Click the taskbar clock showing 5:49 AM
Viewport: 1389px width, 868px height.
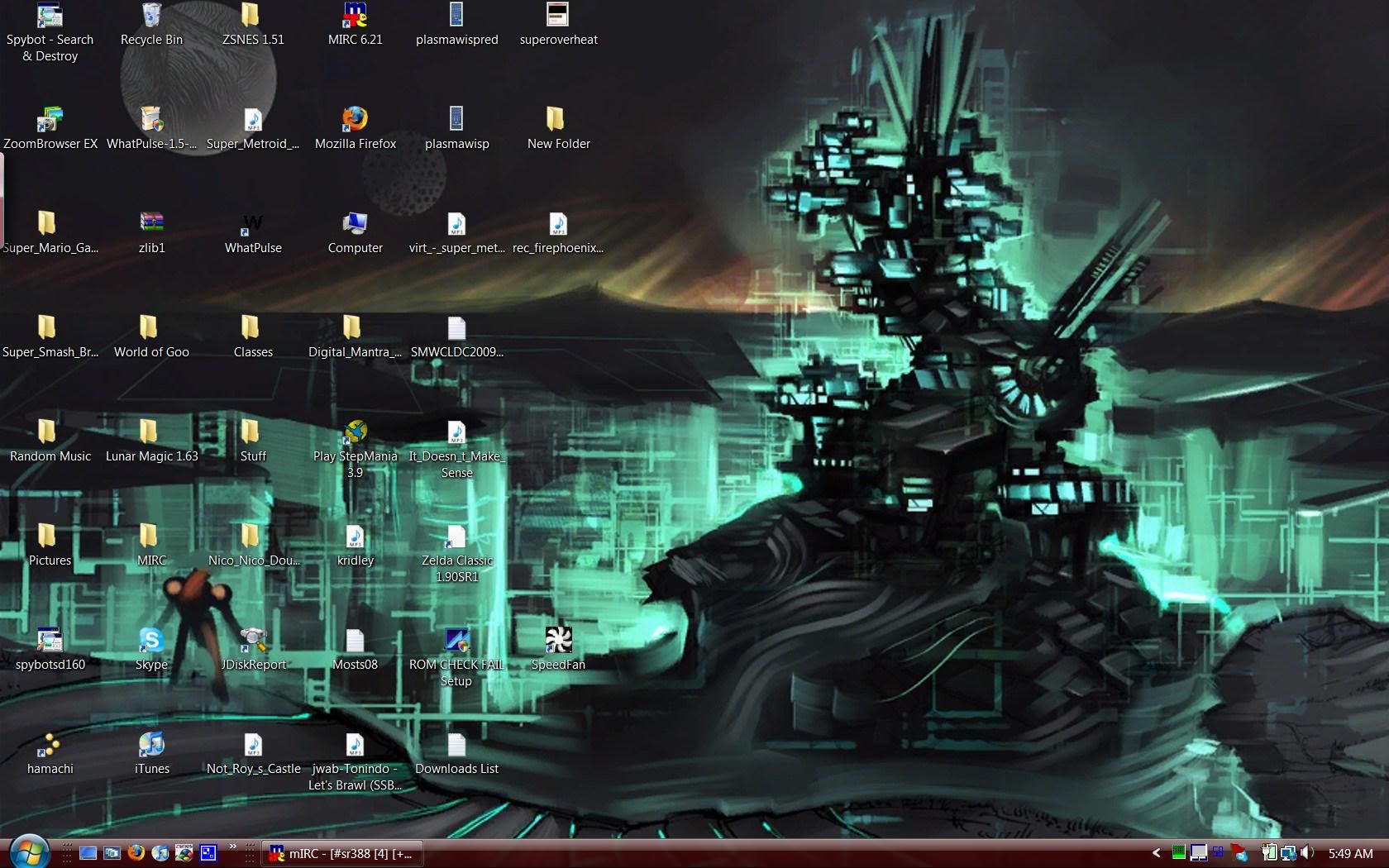pyautogui.click(x=1350, y=853)
